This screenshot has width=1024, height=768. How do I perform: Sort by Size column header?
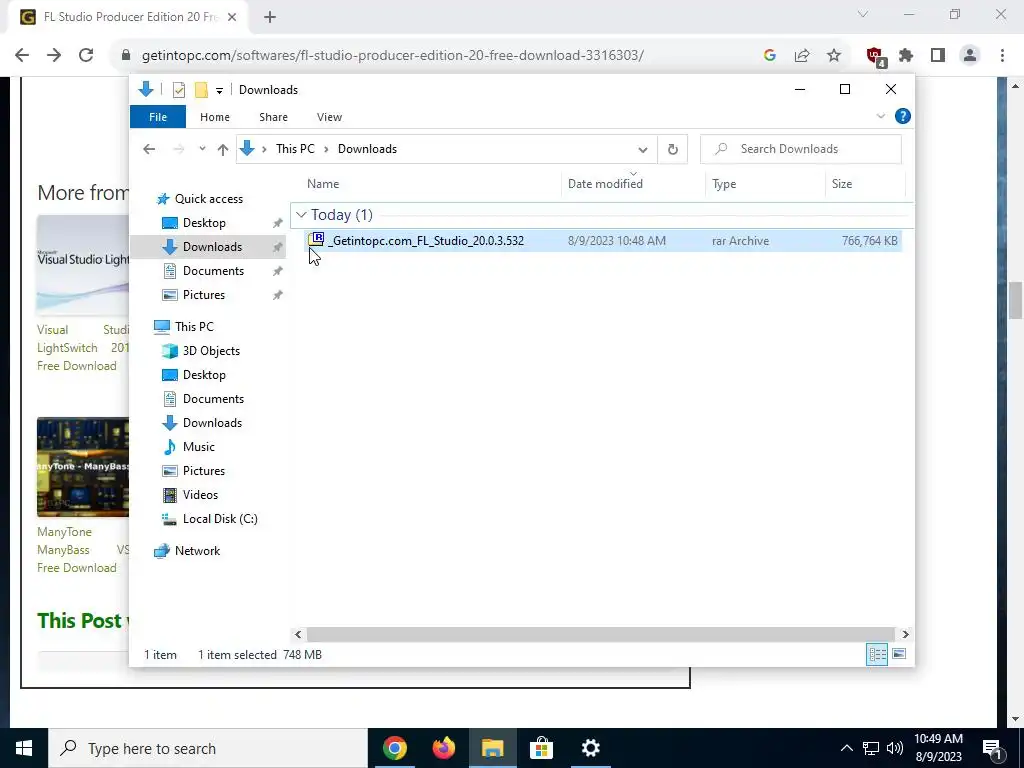pyautogui.click(x=865, y=184)
